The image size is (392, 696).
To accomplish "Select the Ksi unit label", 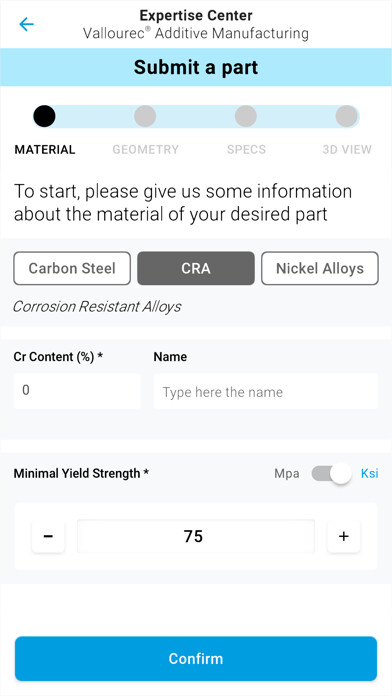I will pyautogui.click(x=369, y=474).
